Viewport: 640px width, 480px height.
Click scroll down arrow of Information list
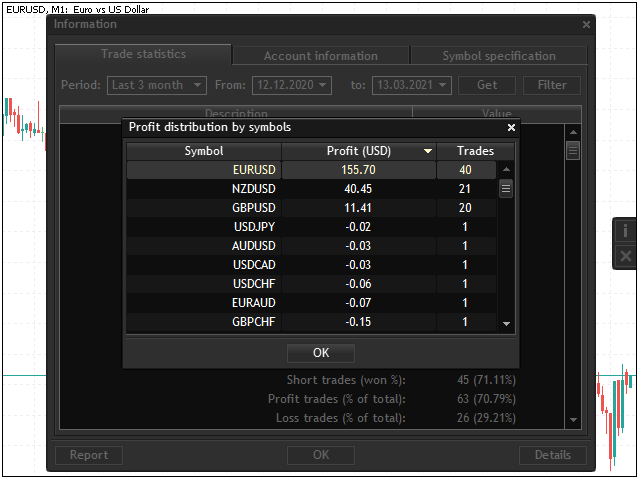pyautogui.click(x=573, y=420)
